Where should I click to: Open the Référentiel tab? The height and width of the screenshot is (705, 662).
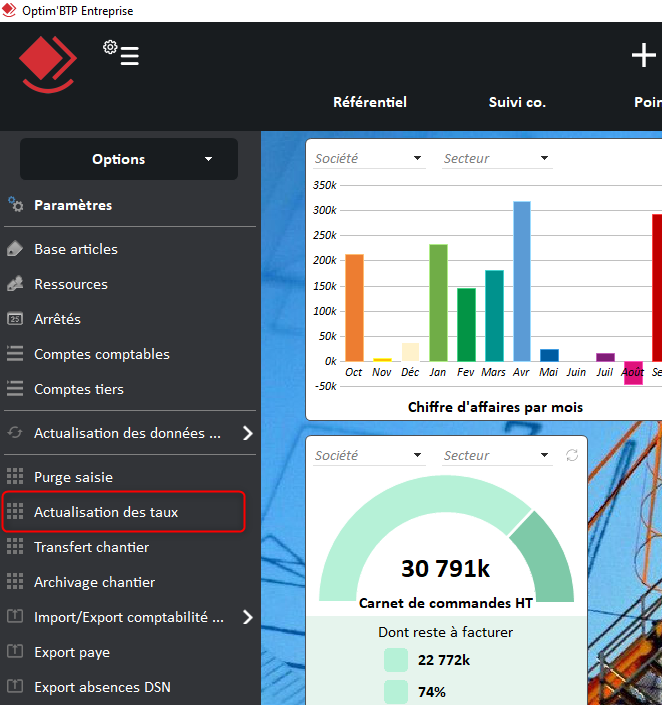click(370, 102)
